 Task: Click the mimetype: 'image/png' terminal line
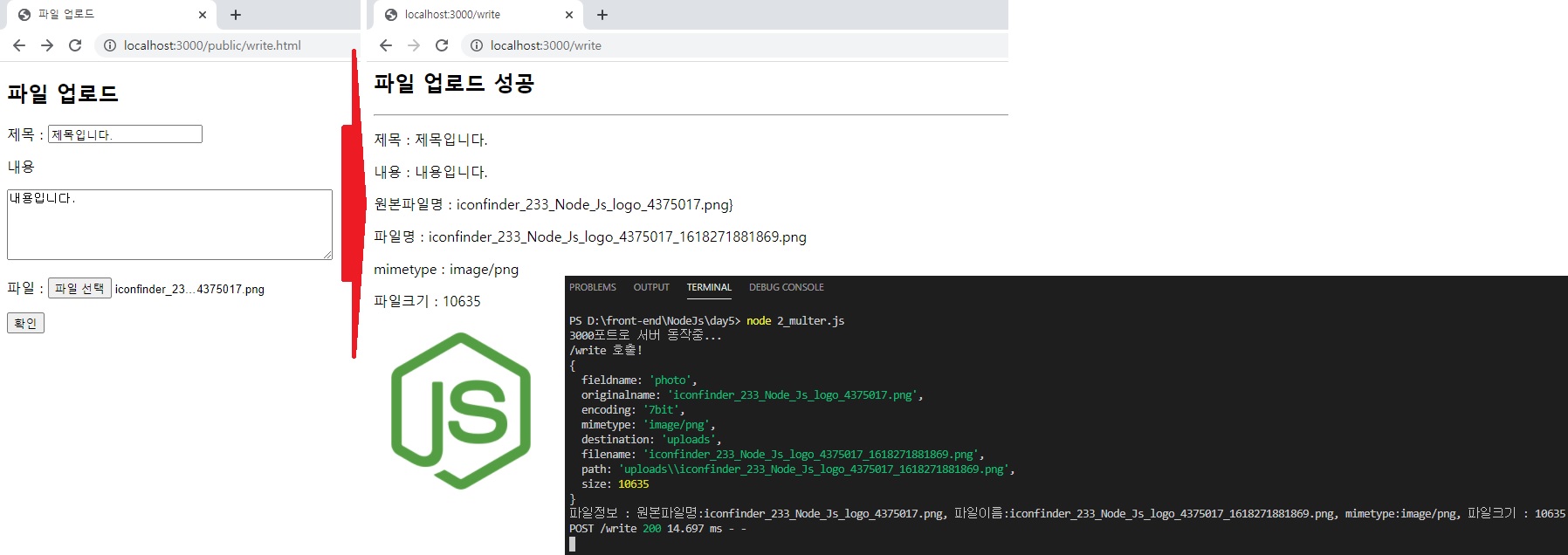(648, 425)
